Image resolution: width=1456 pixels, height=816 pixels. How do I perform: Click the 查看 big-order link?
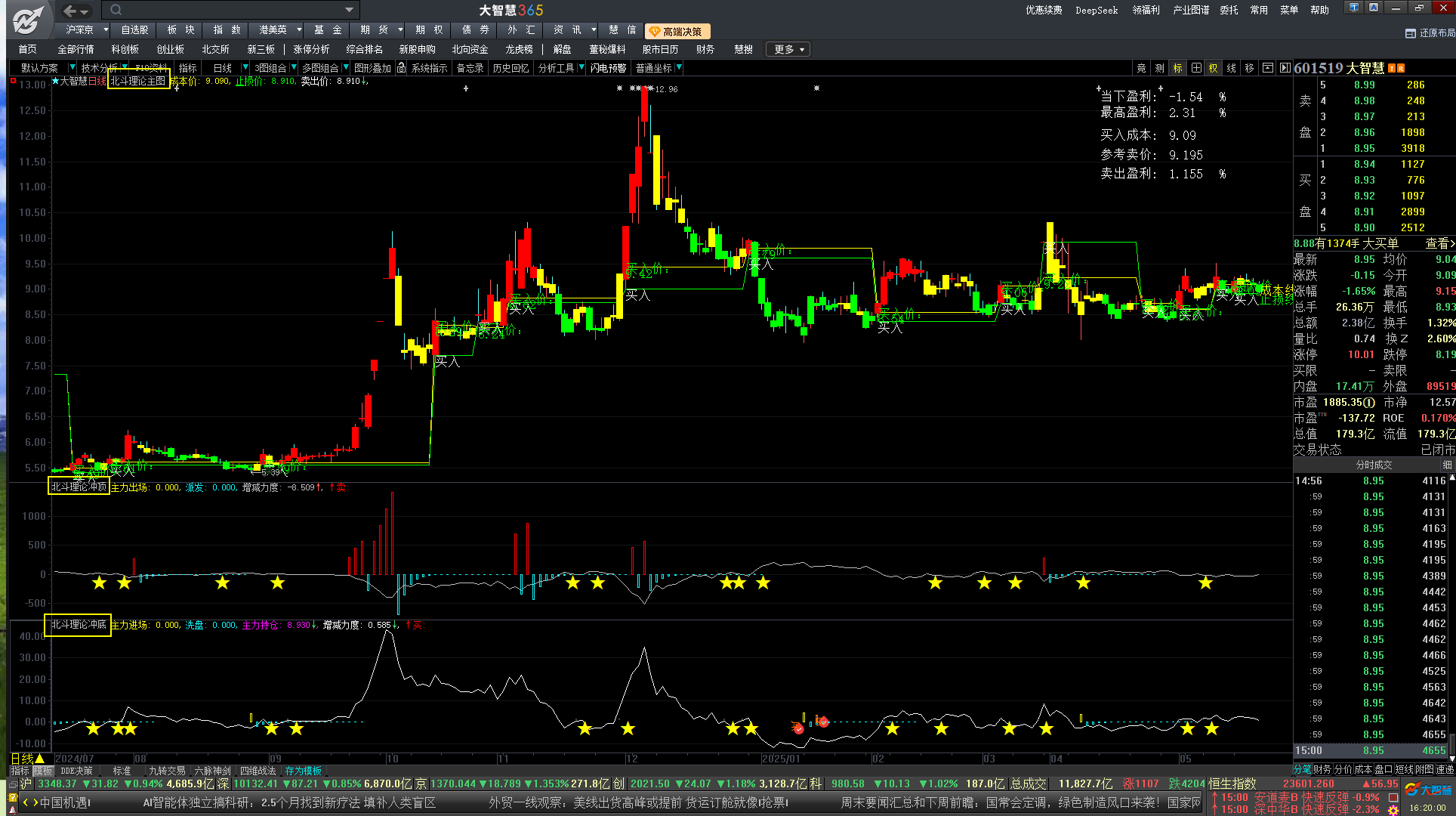pos(1439,243)
